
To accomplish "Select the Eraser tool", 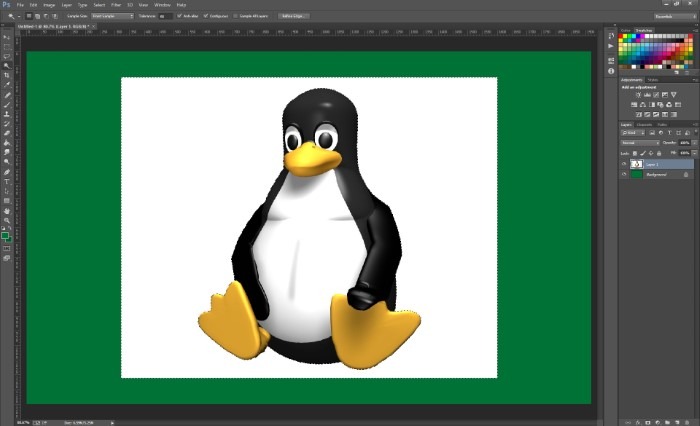I will pos(7,134).
